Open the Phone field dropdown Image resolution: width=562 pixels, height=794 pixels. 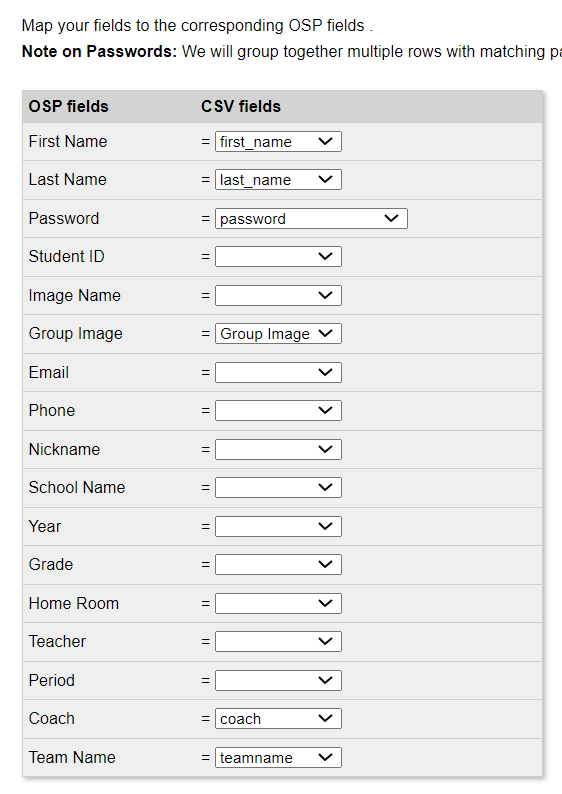coord(278,410)
